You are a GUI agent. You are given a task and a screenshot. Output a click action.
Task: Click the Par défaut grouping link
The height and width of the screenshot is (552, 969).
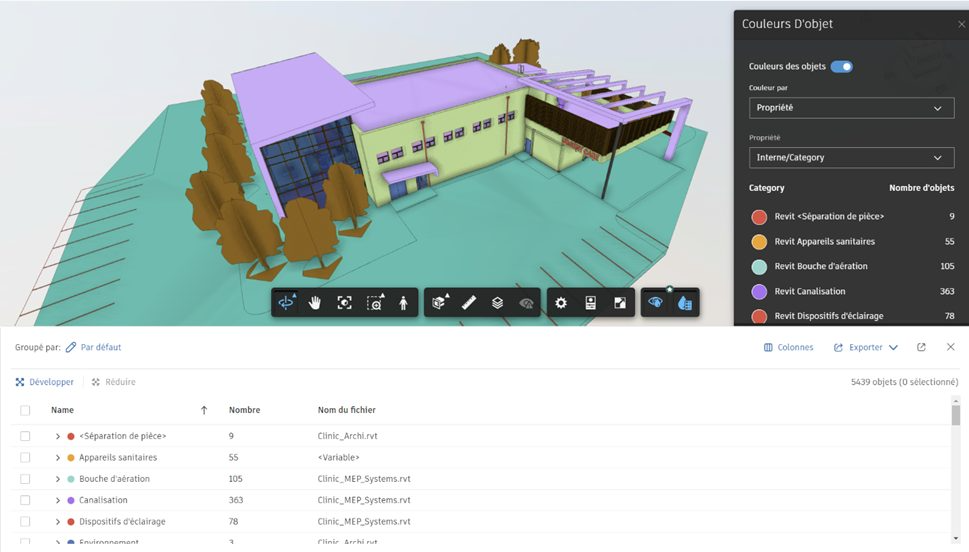click(94, 347)
